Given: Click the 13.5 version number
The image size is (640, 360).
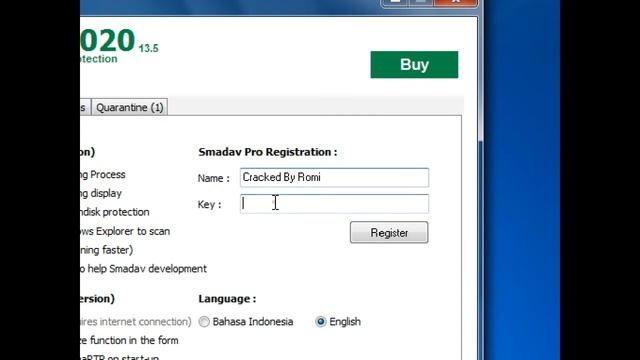Looking at the screenshot, I should (149, 49).
